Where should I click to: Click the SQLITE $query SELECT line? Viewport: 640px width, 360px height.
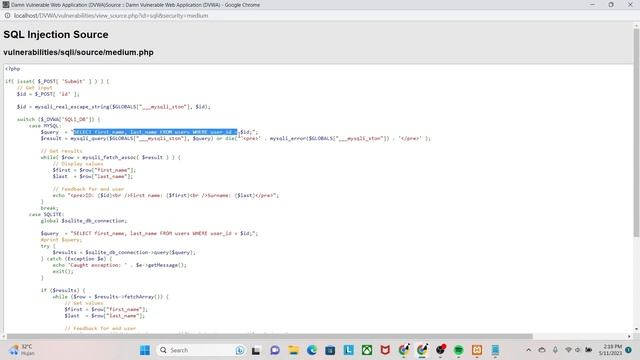point(149,233)
